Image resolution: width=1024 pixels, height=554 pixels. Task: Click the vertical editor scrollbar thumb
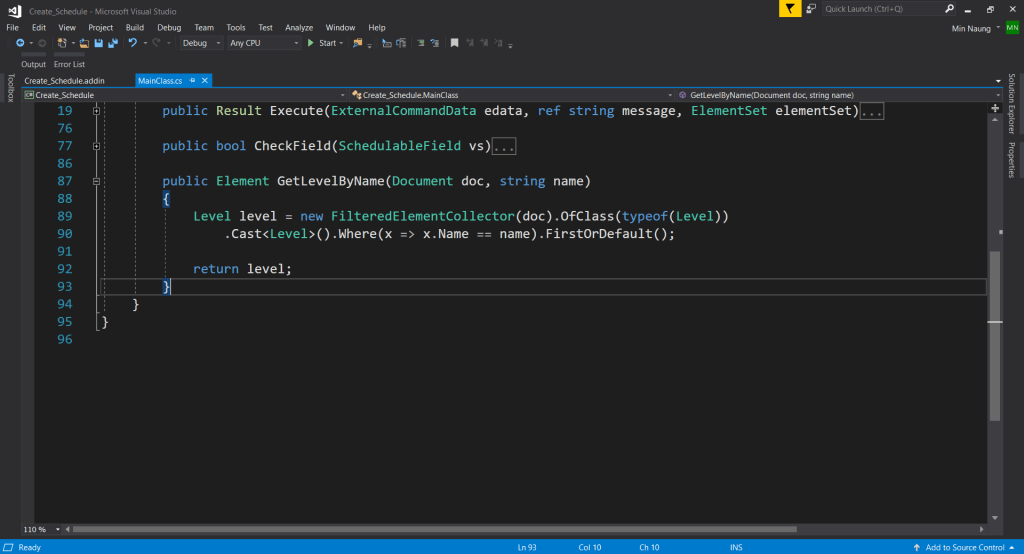pyautogui.click(x=994, y=335)
